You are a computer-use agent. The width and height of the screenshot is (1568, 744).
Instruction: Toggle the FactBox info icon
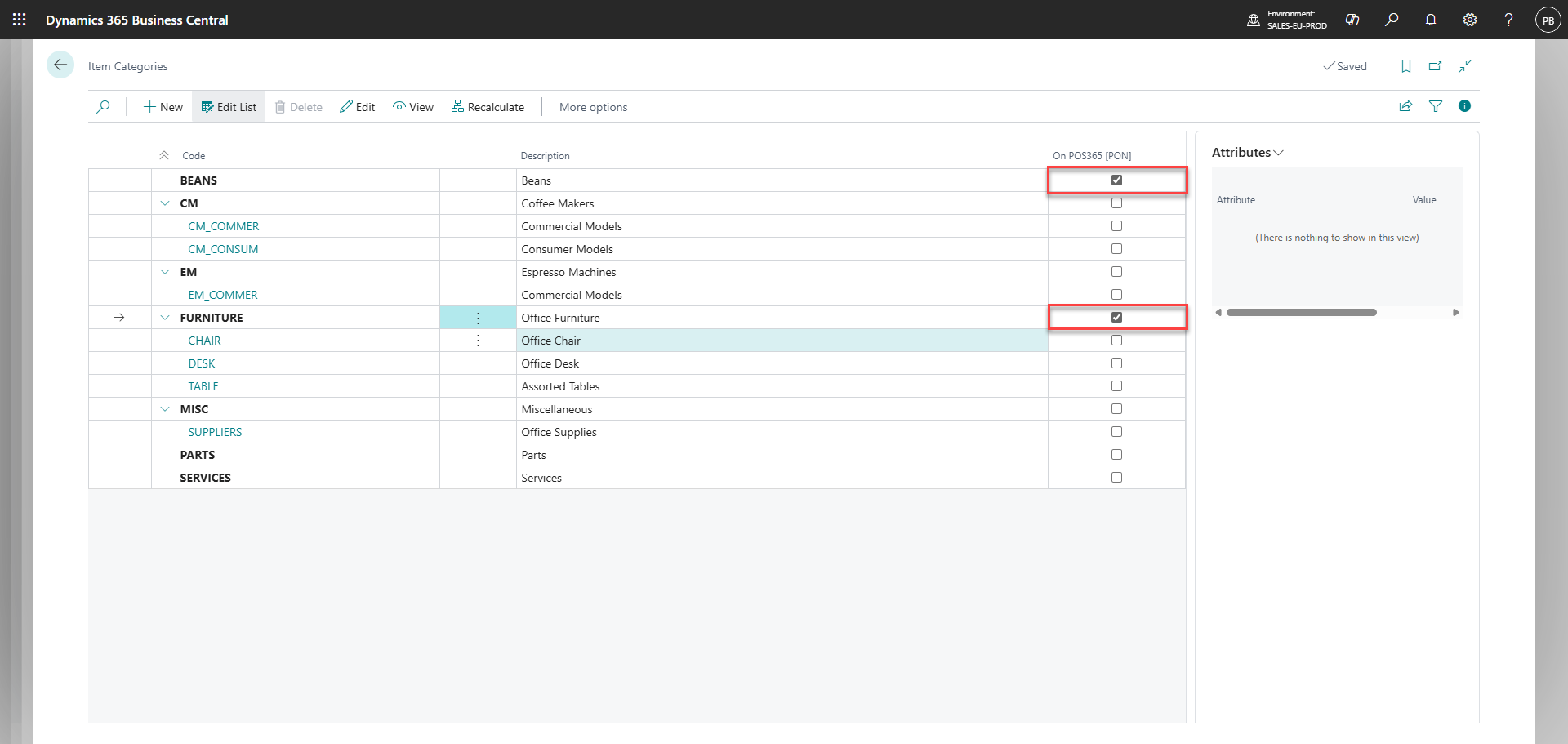1464,106
